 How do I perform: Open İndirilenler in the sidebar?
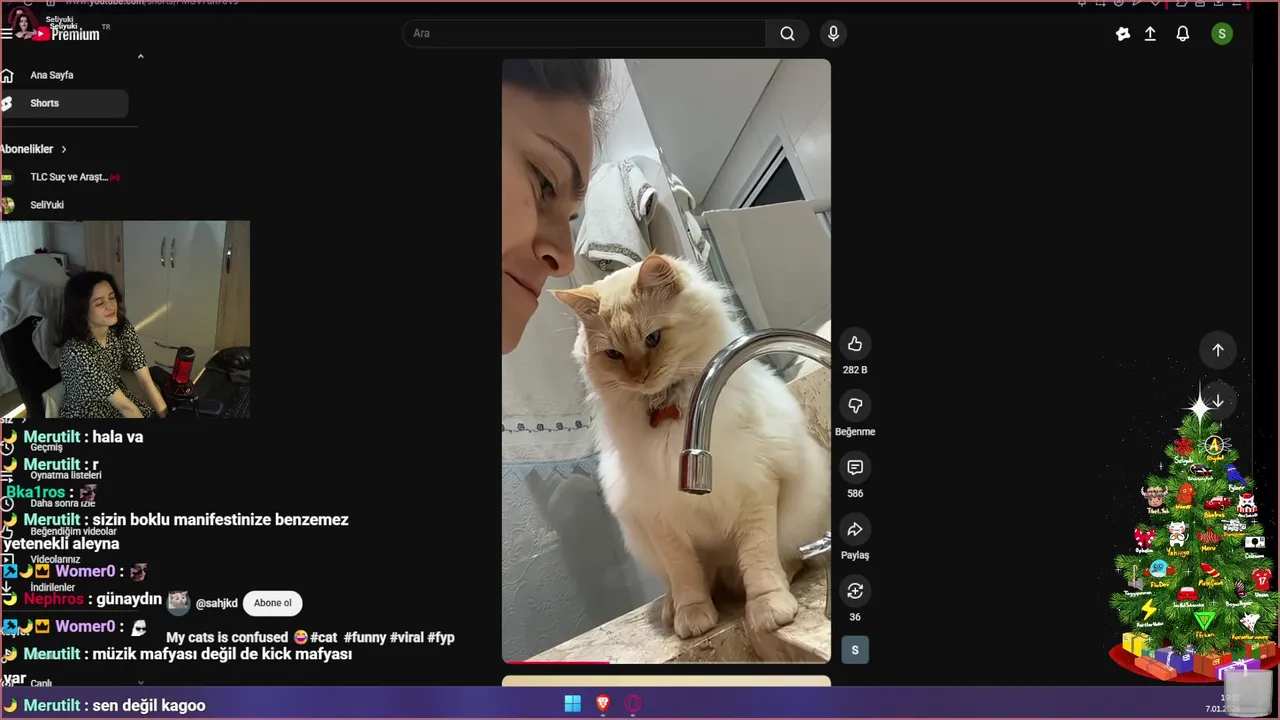(x=52, y=588)
